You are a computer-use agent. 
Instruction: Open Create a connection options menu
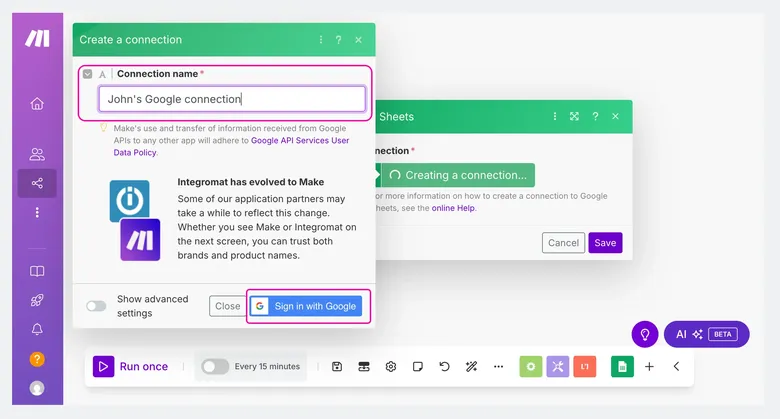(x=321, y=40)
